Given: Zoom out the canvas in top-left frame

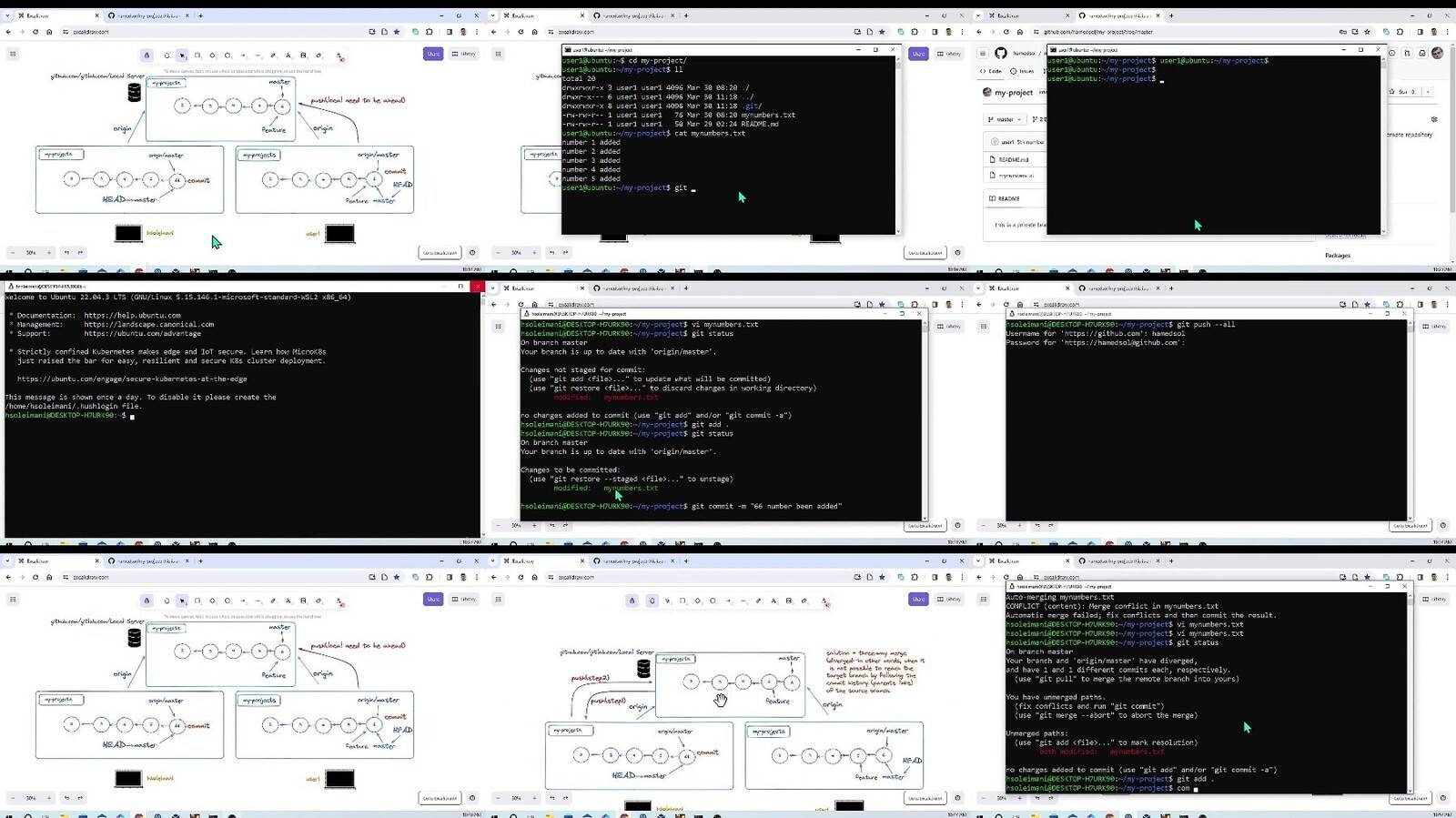Looking at the screenshot, I should [x=13, y=253].
